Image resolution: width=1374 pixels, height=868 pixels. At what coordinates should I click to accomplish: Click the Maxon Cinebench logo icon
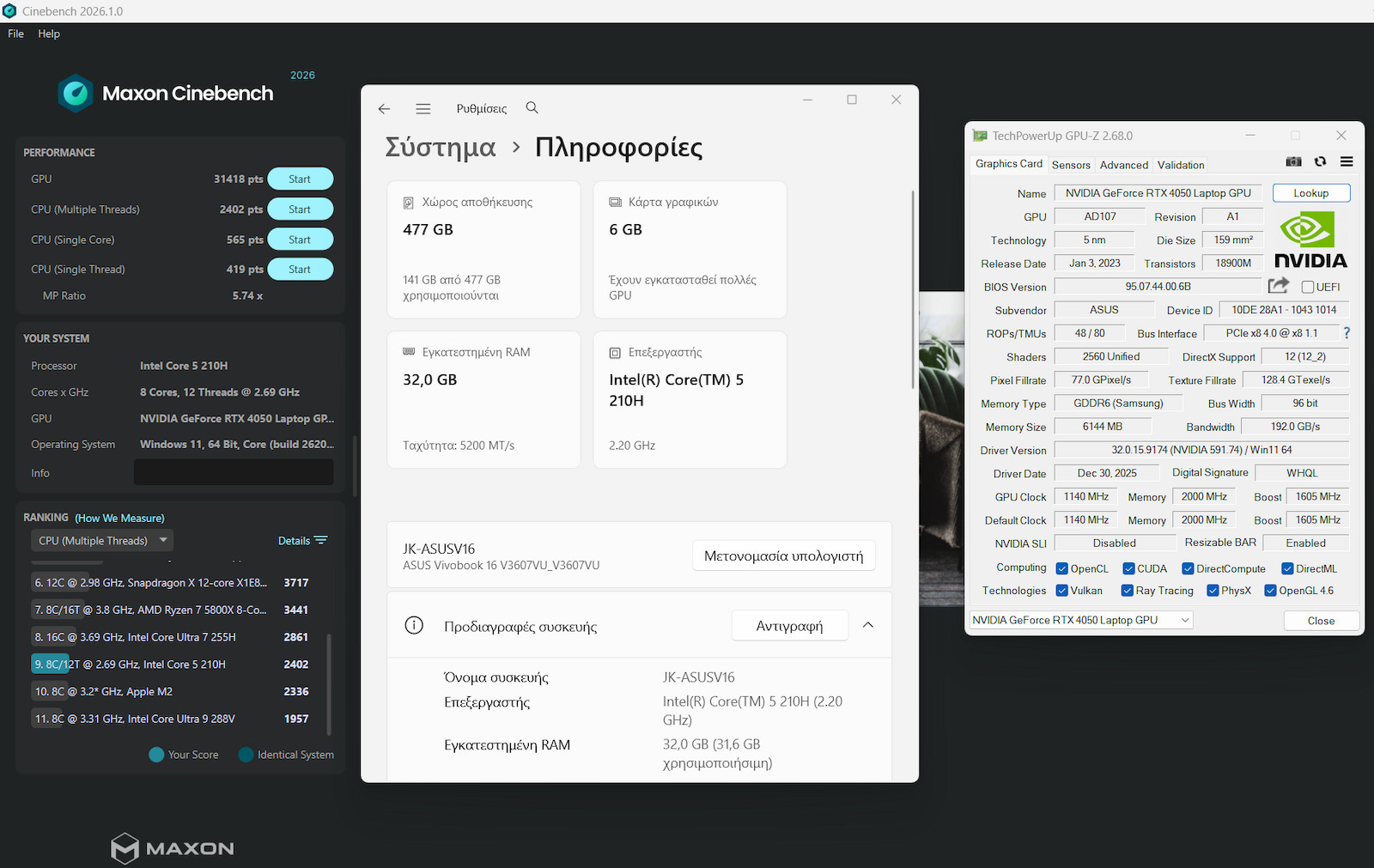point(76,94)
